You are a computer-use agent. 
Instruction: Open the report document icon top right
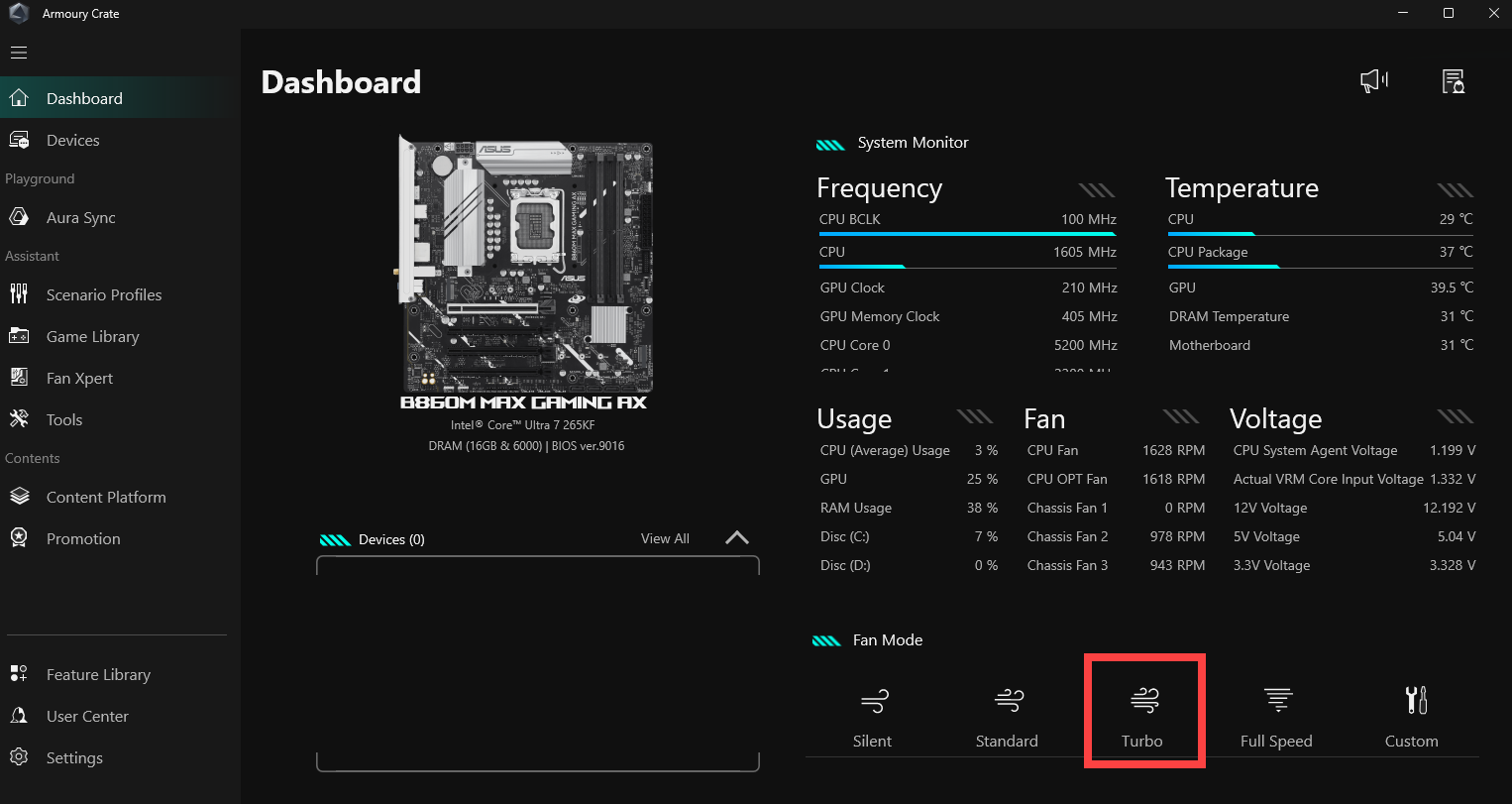point(1453,81)
